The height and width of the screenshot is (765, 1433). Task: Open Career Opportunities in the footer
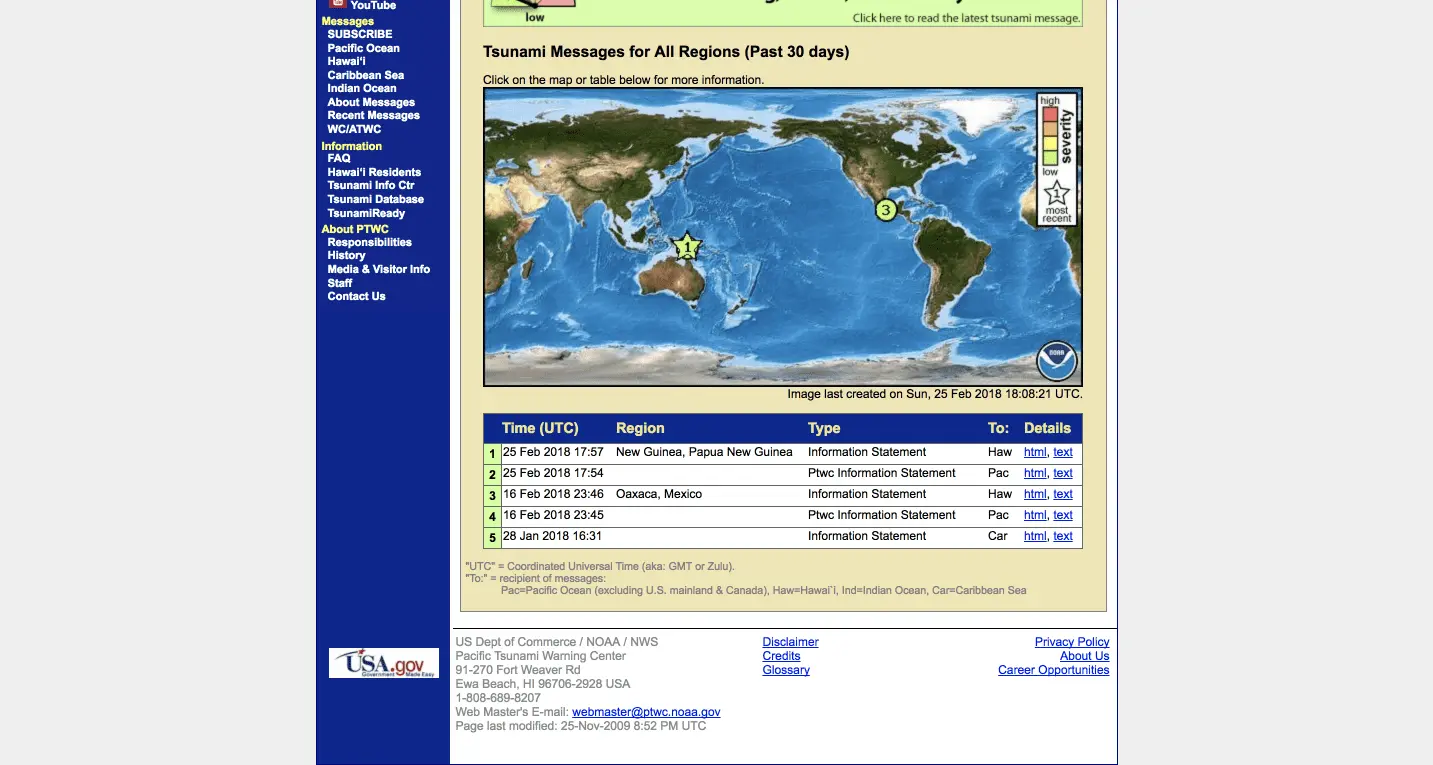pyautogui.click(x=1053, y=670)
